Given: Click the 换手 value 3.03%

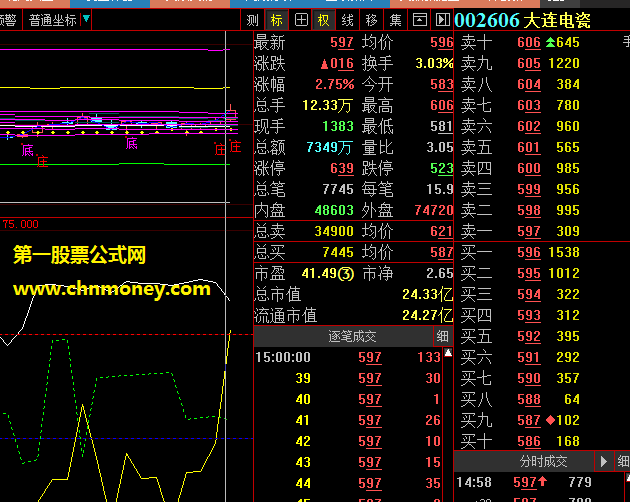Looking at the screenshot, I should (x=434, y=63).
